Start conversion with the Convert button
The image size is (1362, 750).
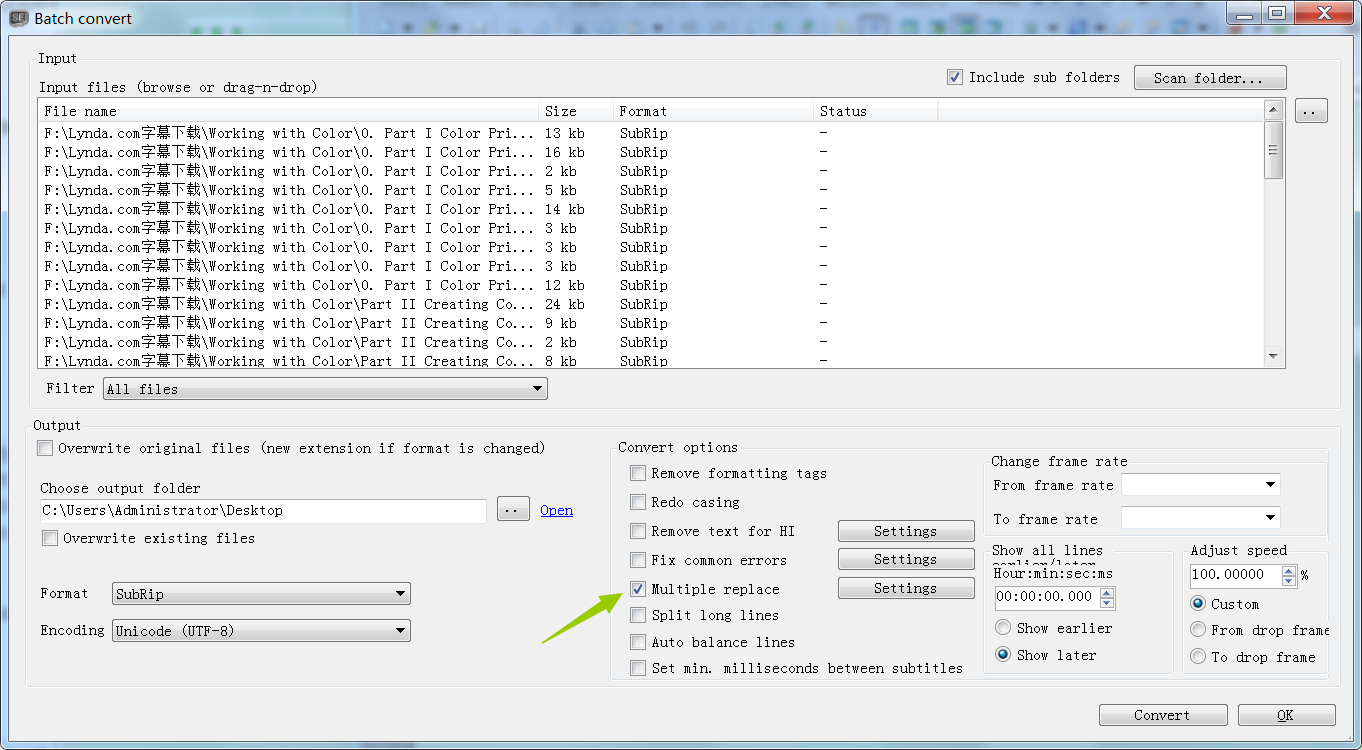coord(1163,715)
